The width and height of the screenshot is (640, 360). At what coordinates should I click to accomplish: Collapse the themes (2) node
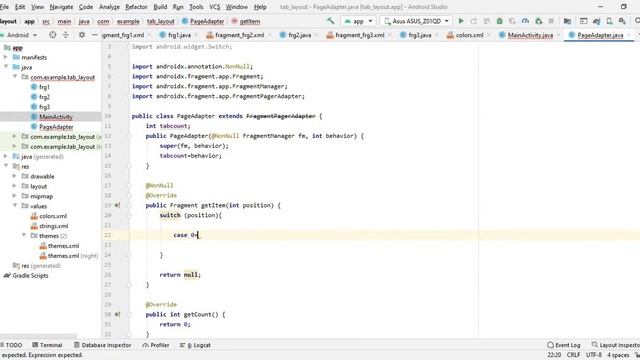pyautogui.click(x=24, y=236)
